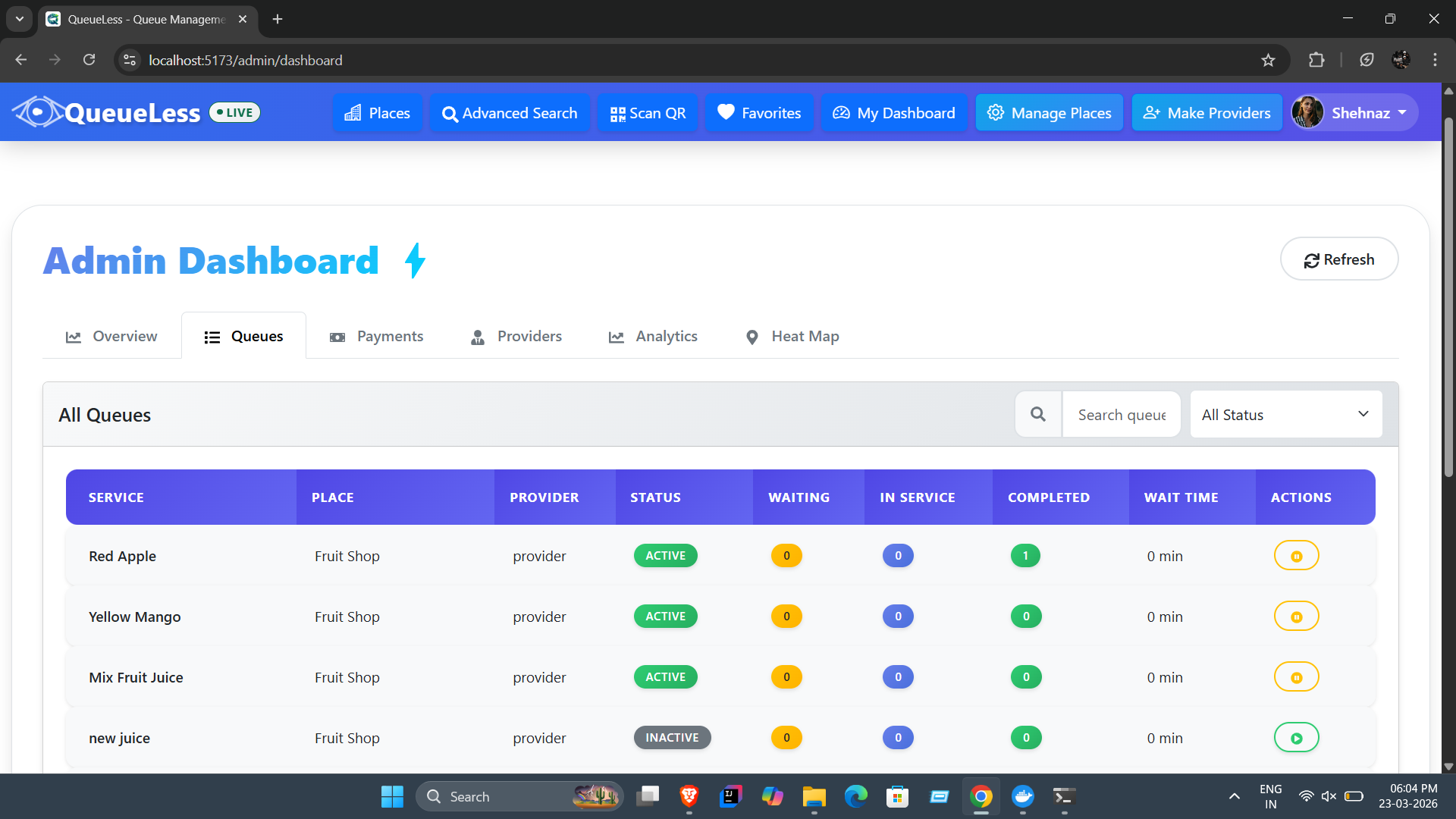This screenshot has width=1456, height=819.
Task: Open Brave browser from taskbar
Action: pyautogui.click(x=689, y=796)
